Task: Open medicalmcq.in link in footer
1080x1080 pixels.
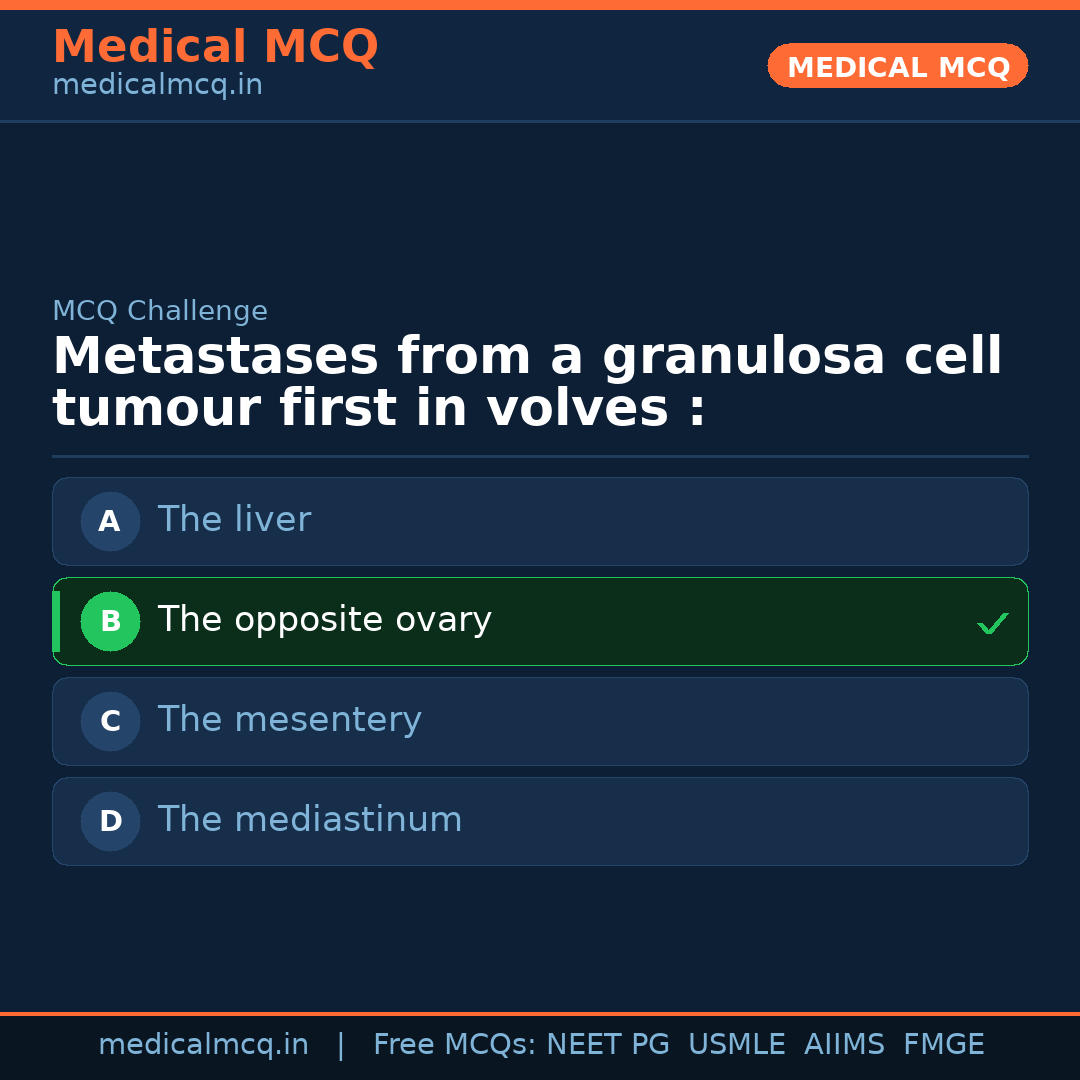Action: (x=203, y=1045)
